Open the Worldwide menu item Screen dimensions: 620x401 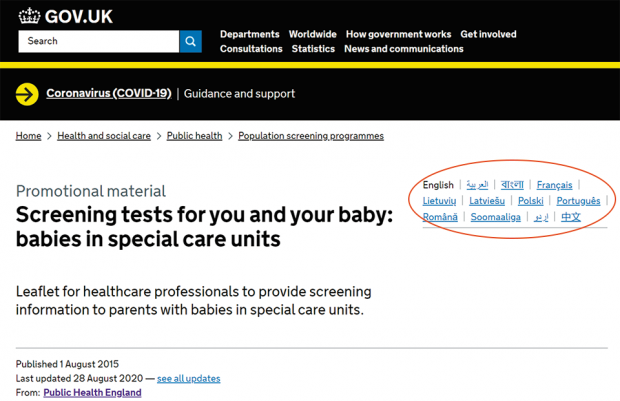click(312, 34)
